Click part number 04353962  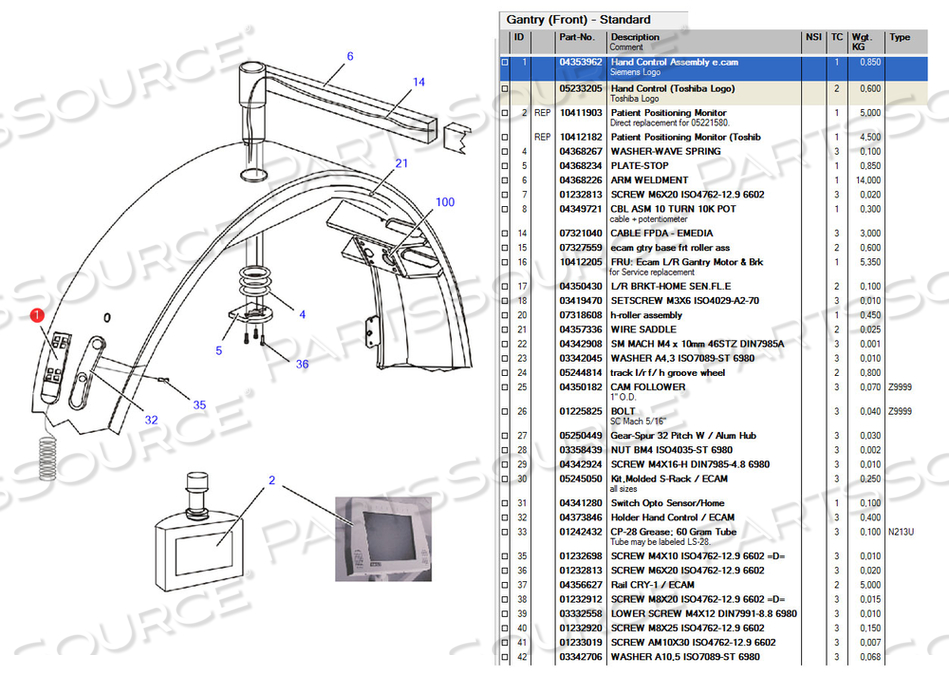coord(580,62)
